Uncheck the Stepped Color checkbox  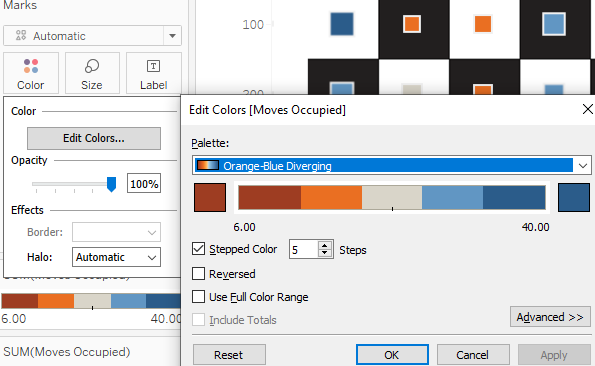[x=198, y=249]
